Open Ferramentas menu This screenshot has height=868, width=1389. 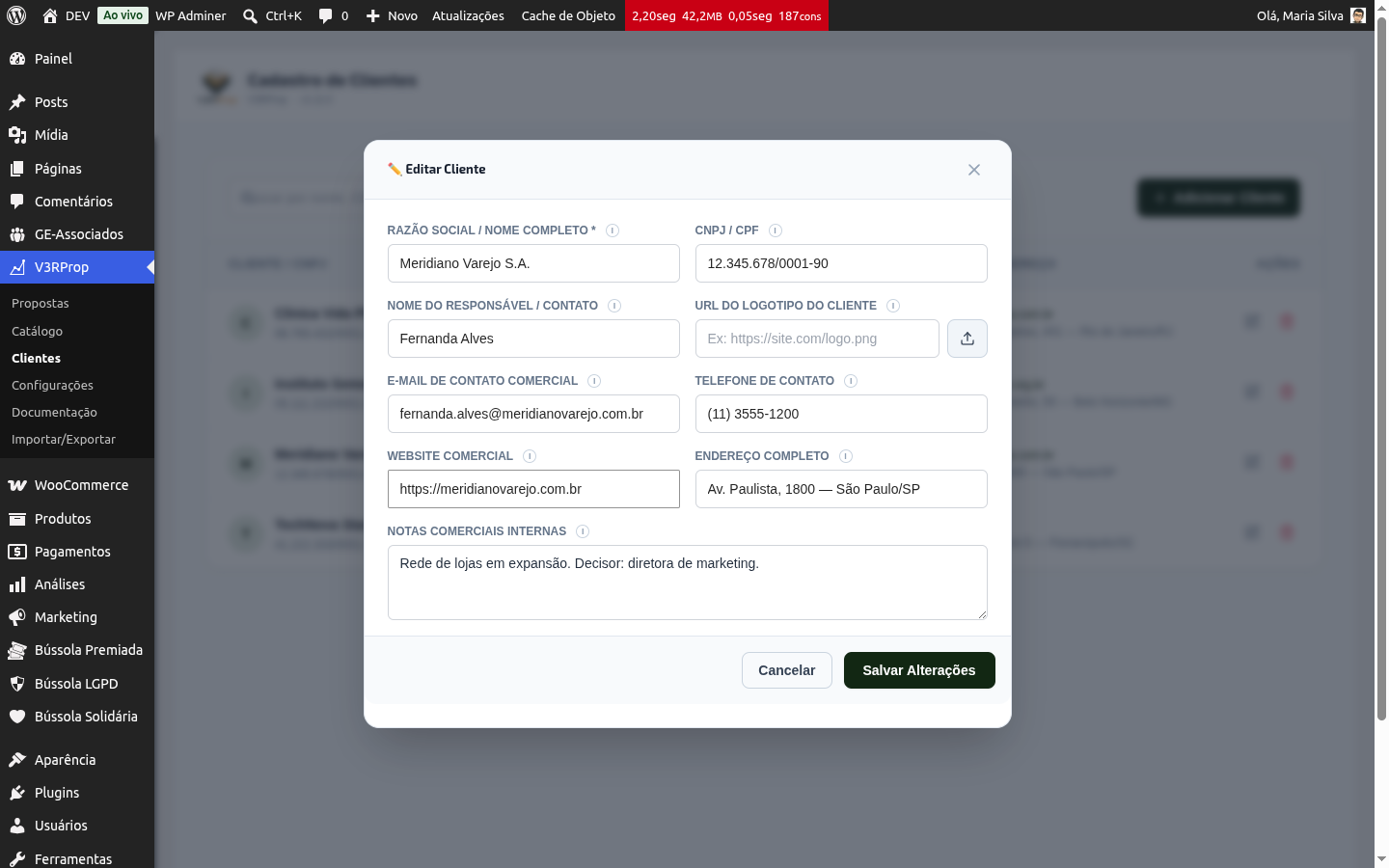click(77, 858)
